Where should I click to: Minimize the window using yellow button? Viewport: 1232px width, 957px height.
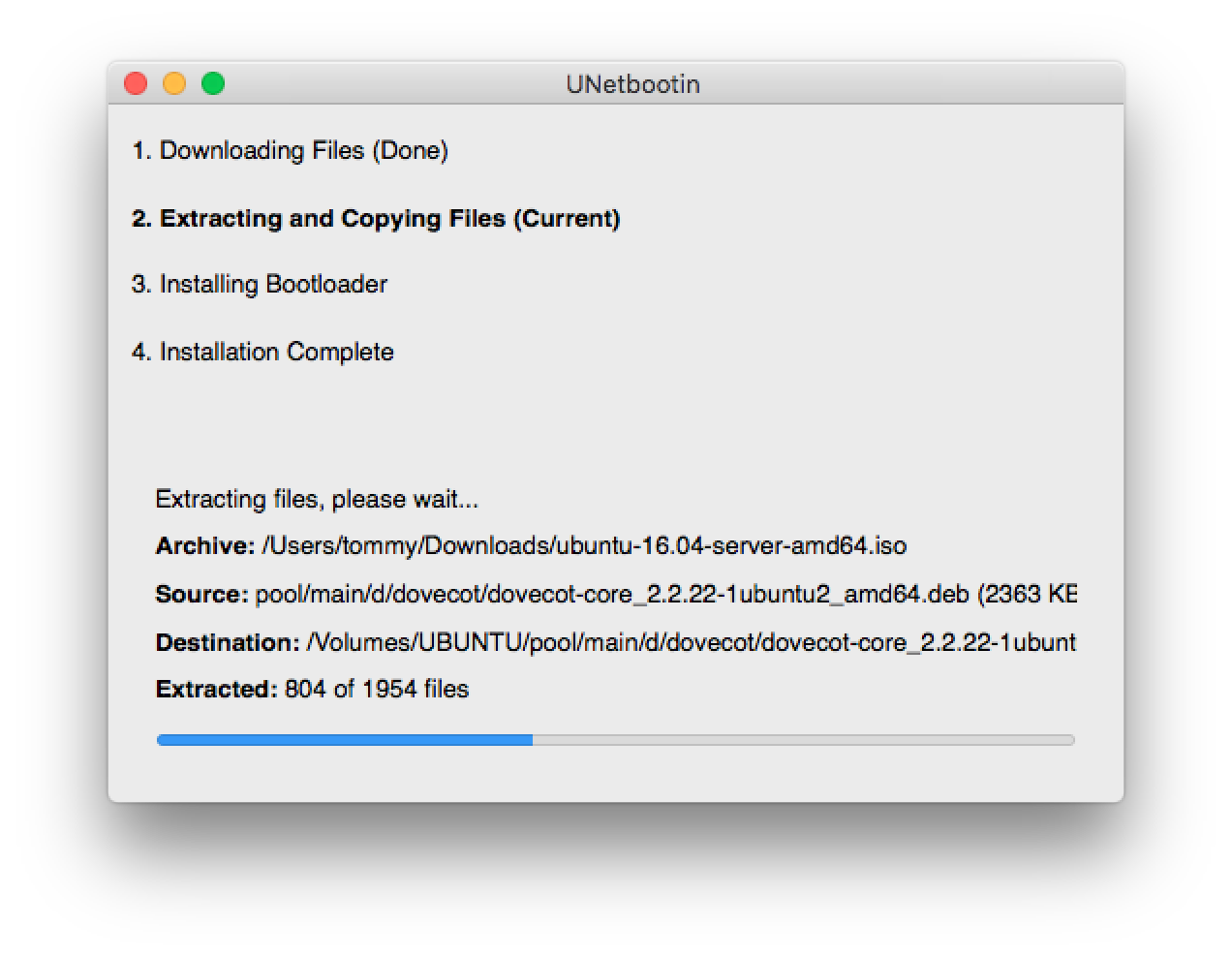tap(174, 84)
